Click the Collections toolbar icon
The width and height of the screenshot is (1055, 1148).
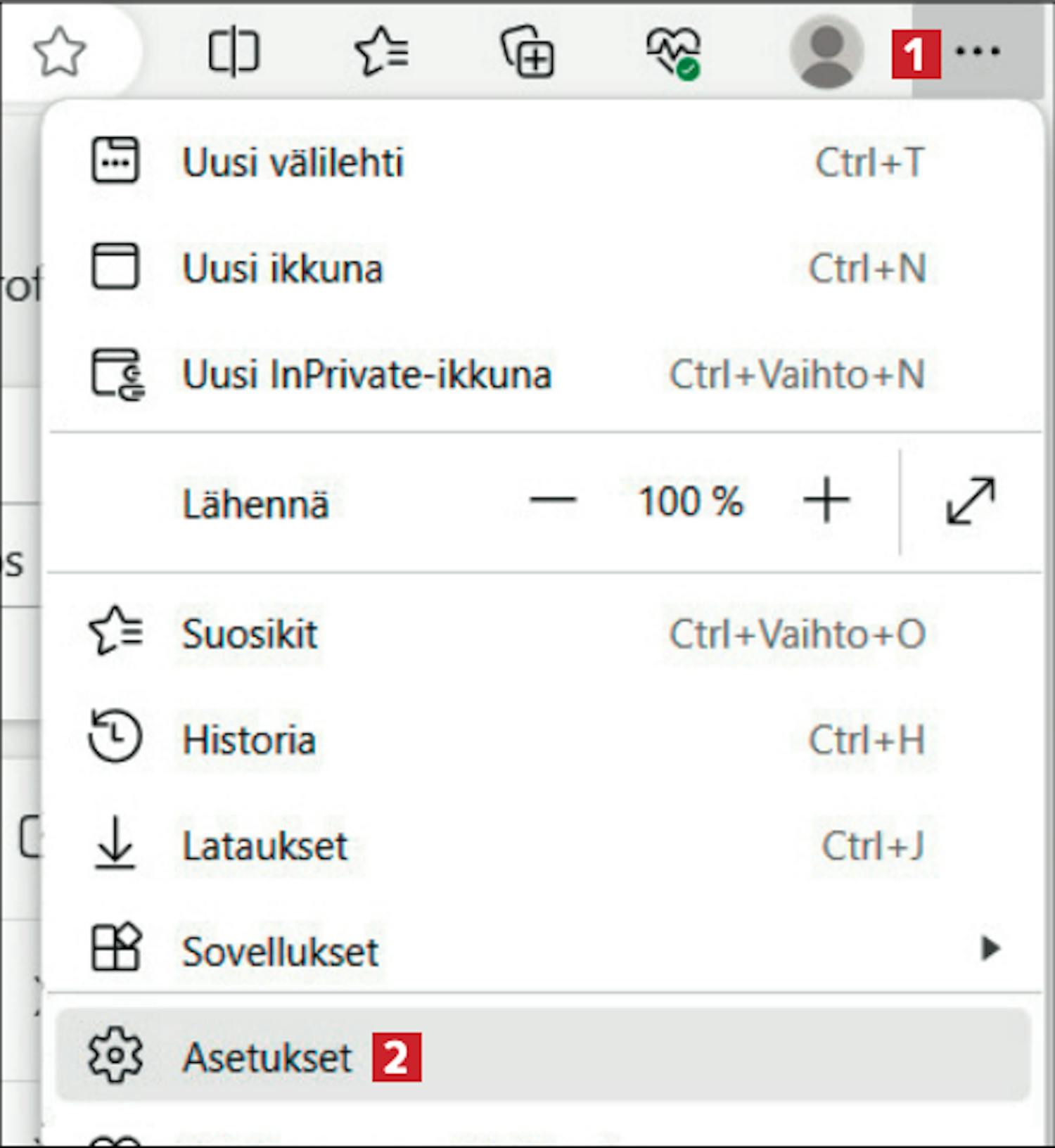coord(527,51)
